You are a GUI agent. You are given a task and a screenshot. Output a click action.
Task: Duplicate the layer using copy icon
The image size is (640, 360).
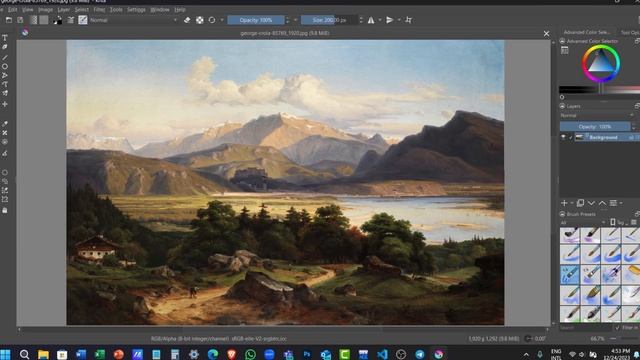(580, 203)
